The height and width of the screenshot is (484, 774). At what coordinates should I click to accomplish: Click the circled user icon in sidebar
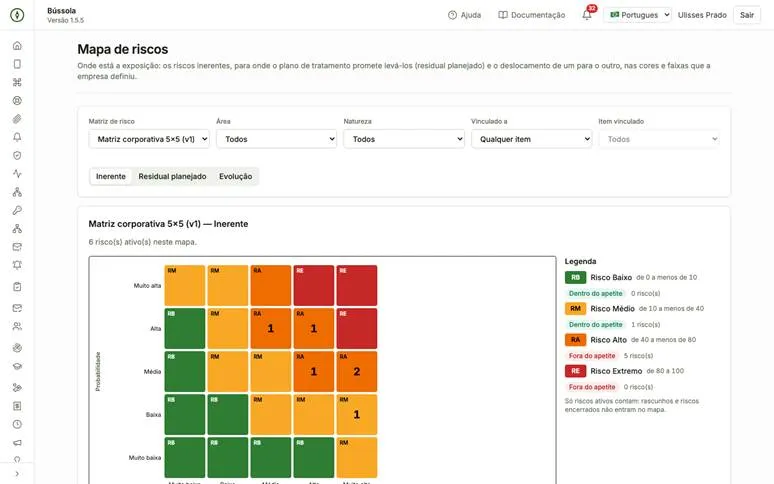[17, 101]
